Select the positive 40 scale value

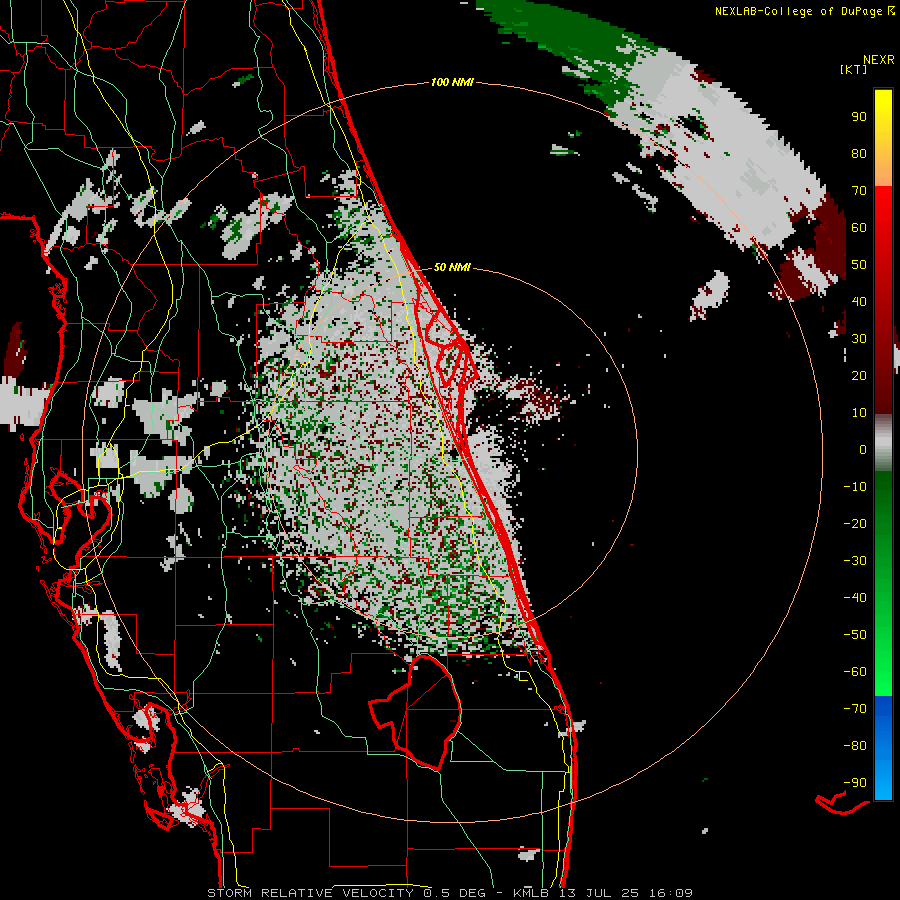click(859, 301)
